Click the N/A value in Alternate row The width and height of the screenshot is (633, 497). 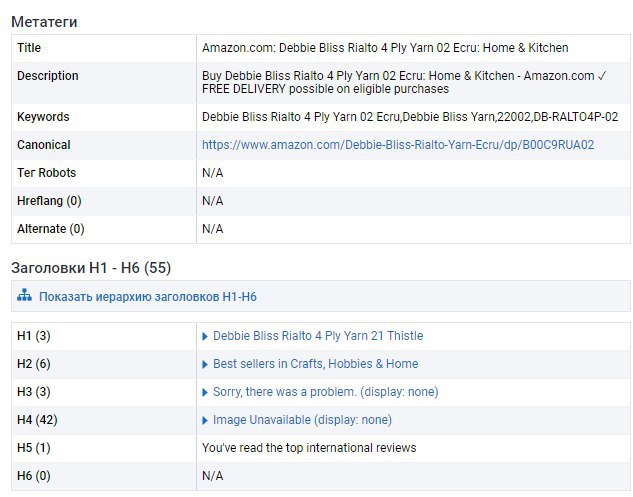pos(212,229)
